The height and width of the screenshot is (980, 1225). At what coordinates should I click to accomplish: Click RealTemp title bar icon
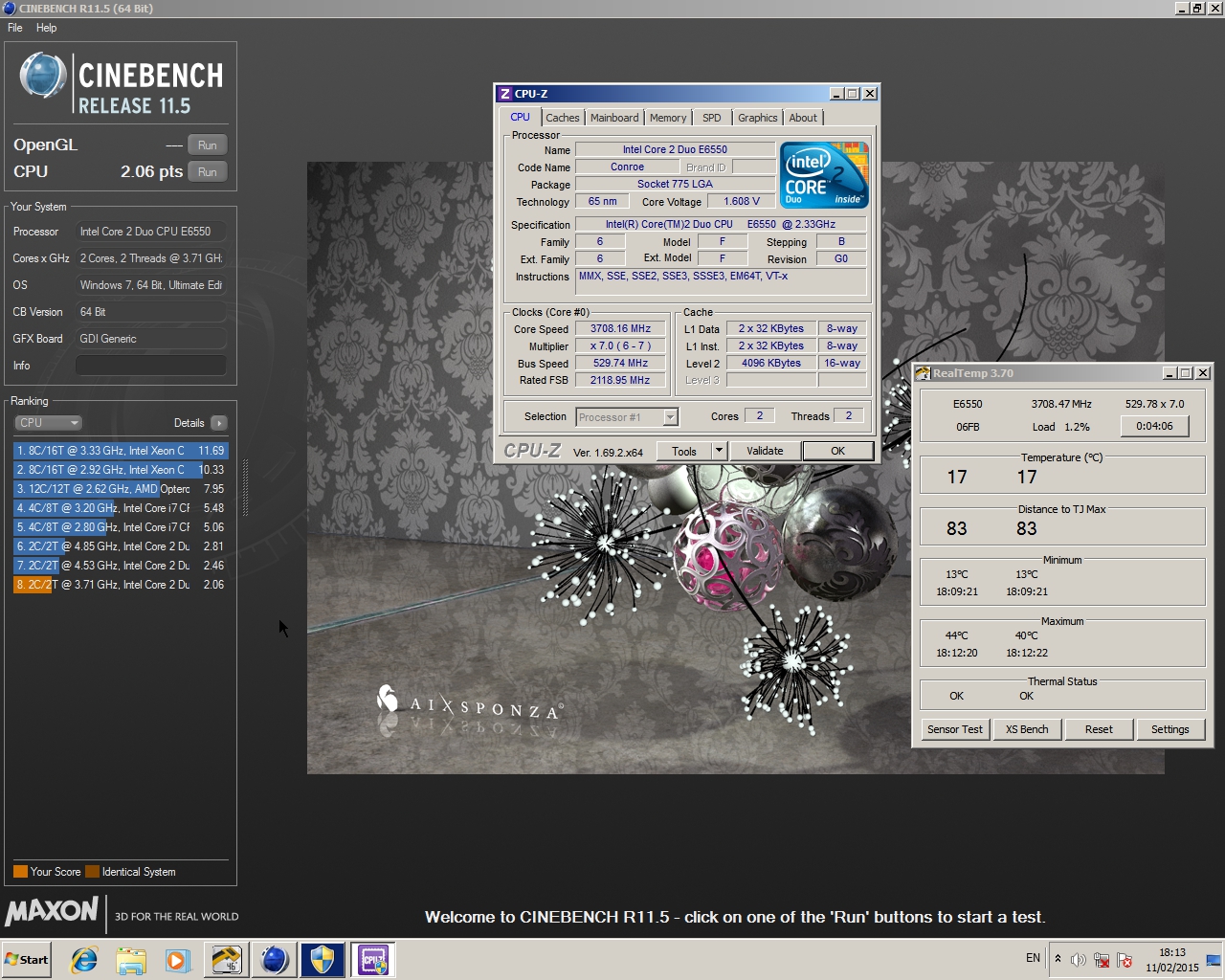click(923, 373)
